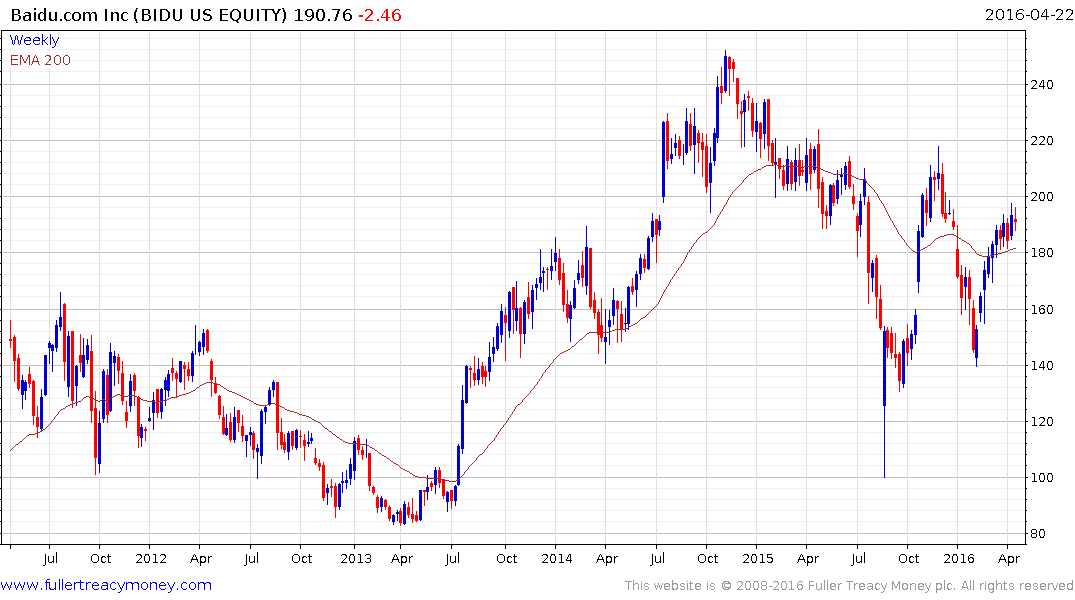Screen dimensions: 1075x600
Task: Click the 2012 year label on time axis
Action: coord(151,558)
